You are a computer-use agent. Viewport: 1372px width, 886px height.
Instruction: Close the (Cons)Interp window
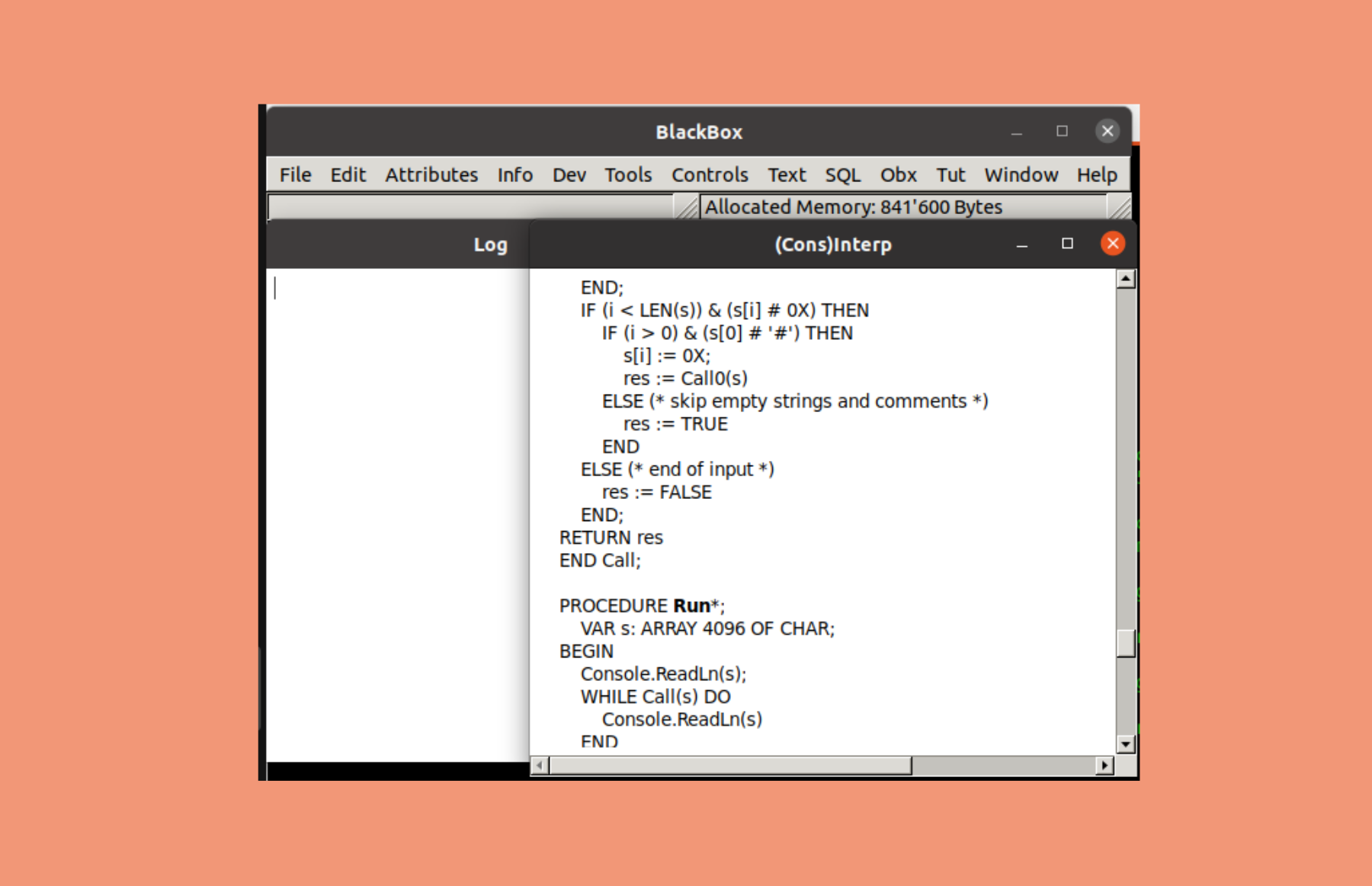point(1113,244)
